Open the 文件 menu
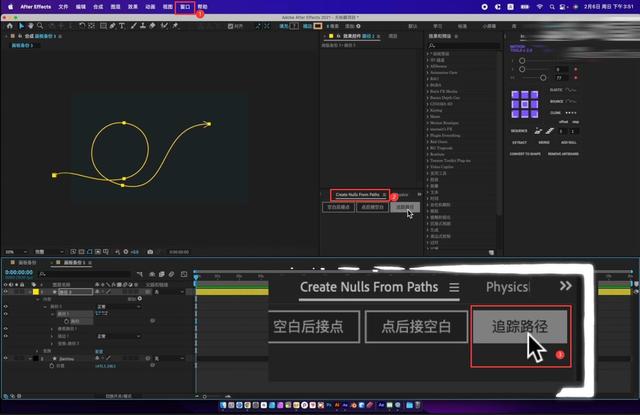640x415 pixels. coord(63,7)
